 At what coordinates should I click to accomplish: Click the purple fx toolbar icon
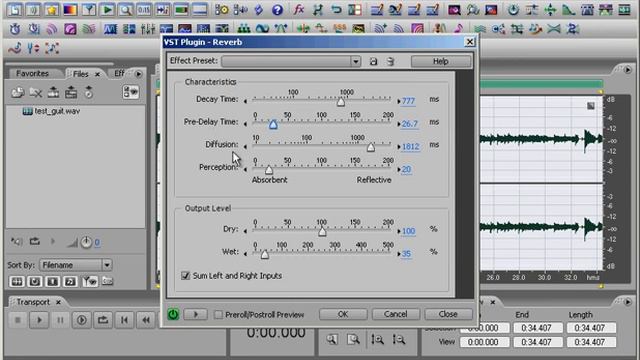click(x=299, y=9)
